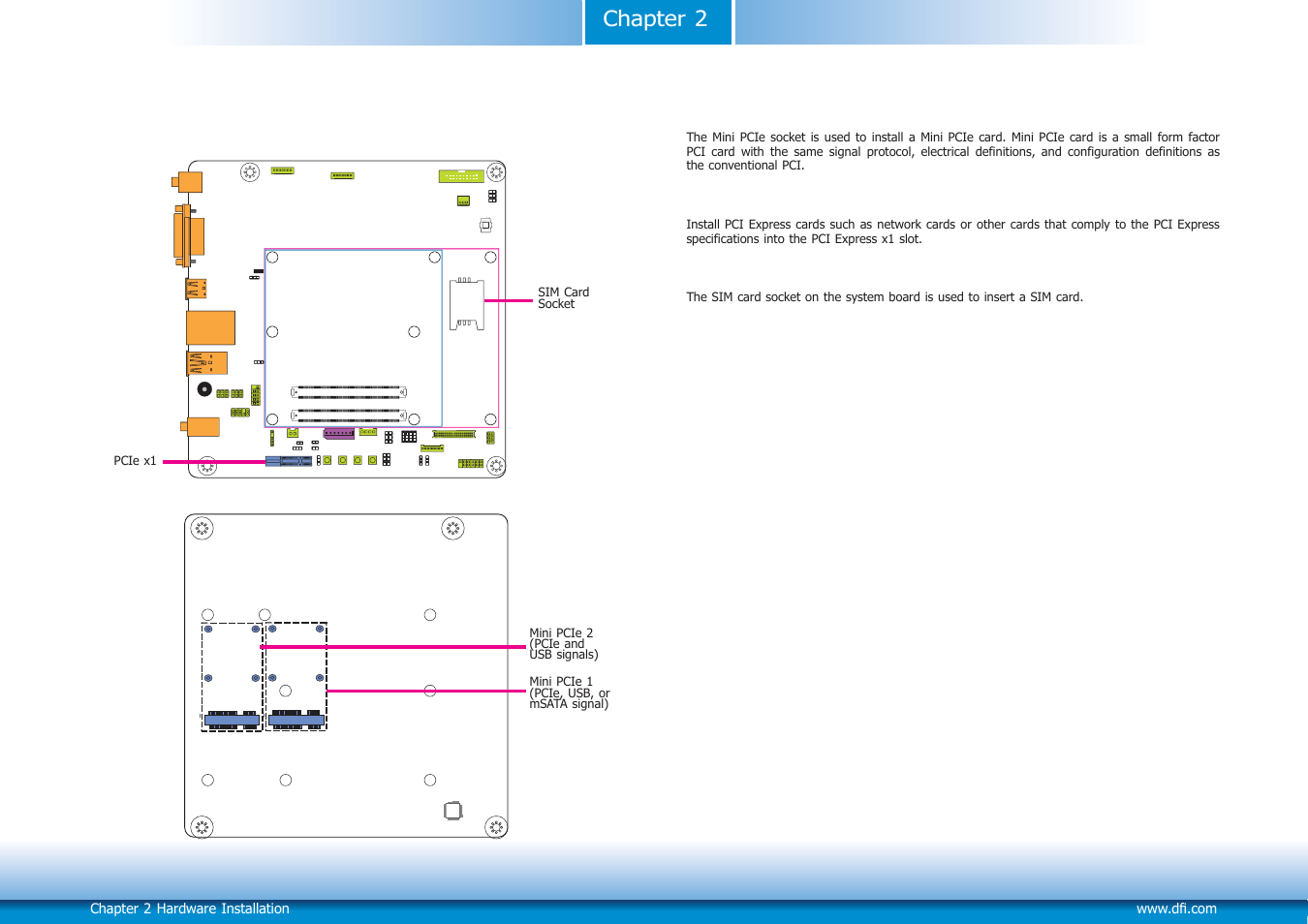Click the orange DB connector on left edge
Screen dimensions: 1308x924
pos(189,235)
